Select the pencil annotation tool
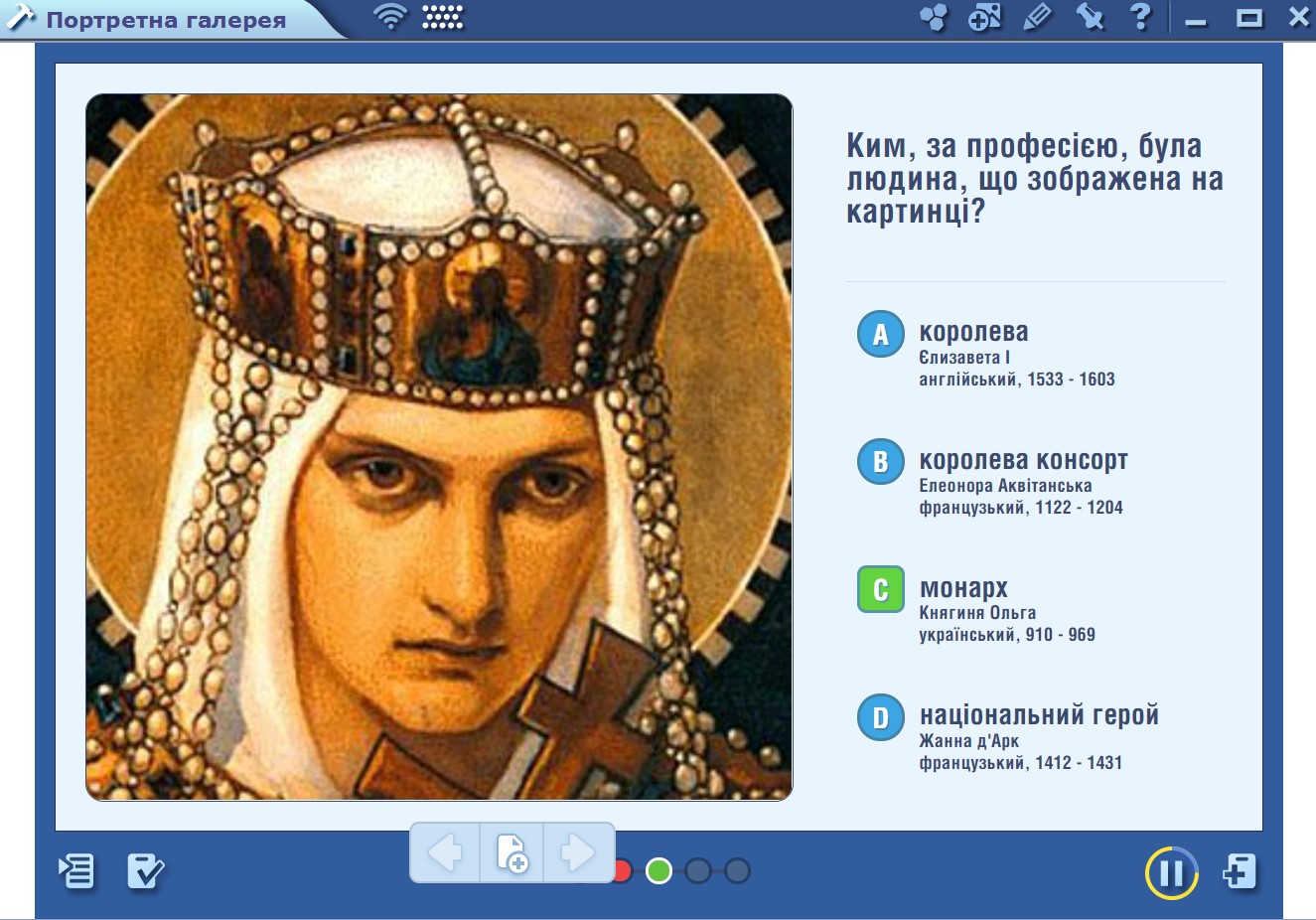The height and width of the screenshot is (920, 1316). (x=1038, y=17)
